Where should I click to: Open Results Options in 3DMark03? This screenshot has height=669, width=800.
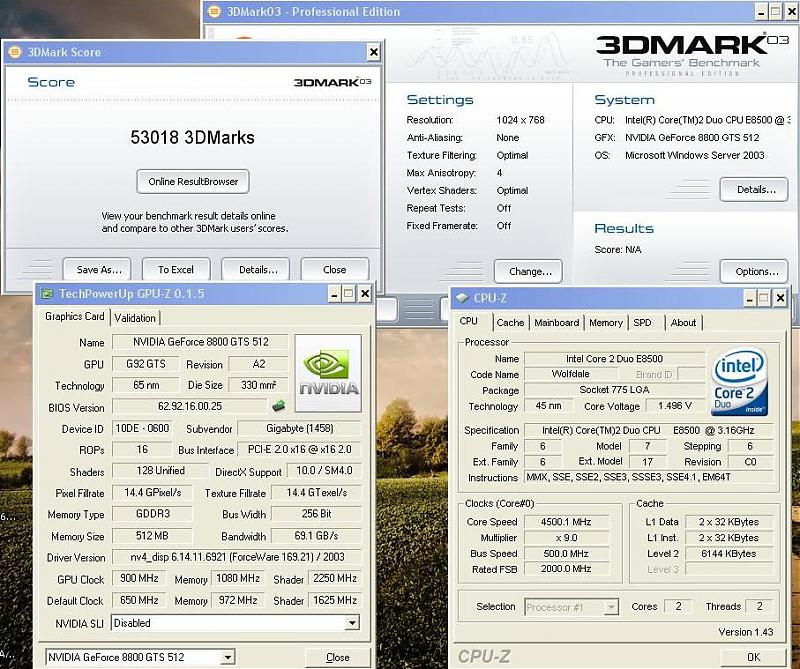[754, 271]
